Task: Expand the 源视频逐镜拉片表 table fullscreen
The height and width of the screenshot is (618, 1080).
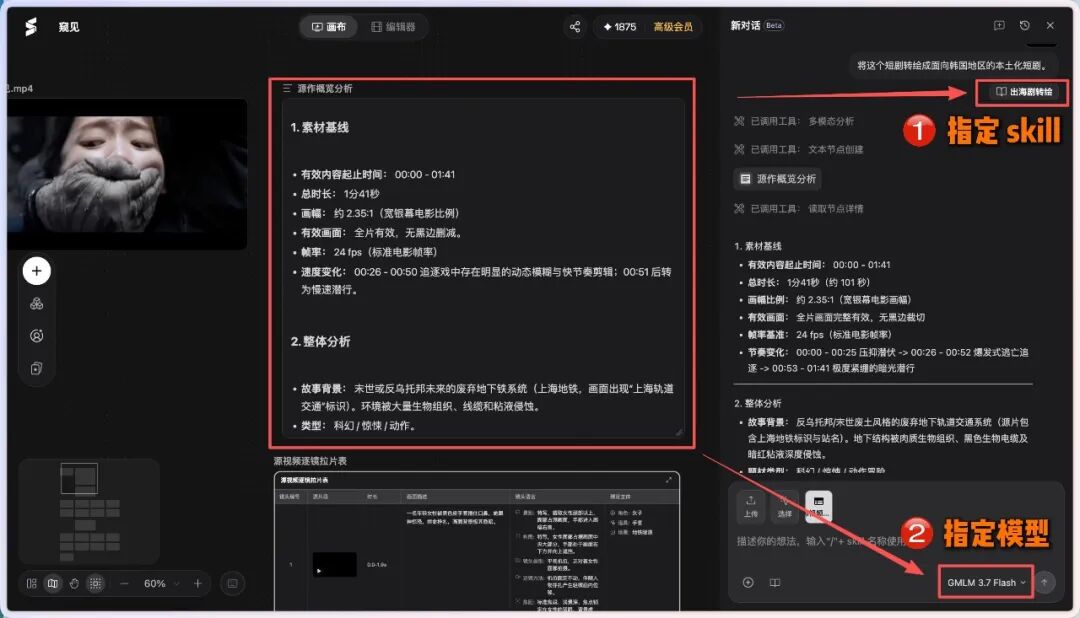Action: (x=668, y=480)
